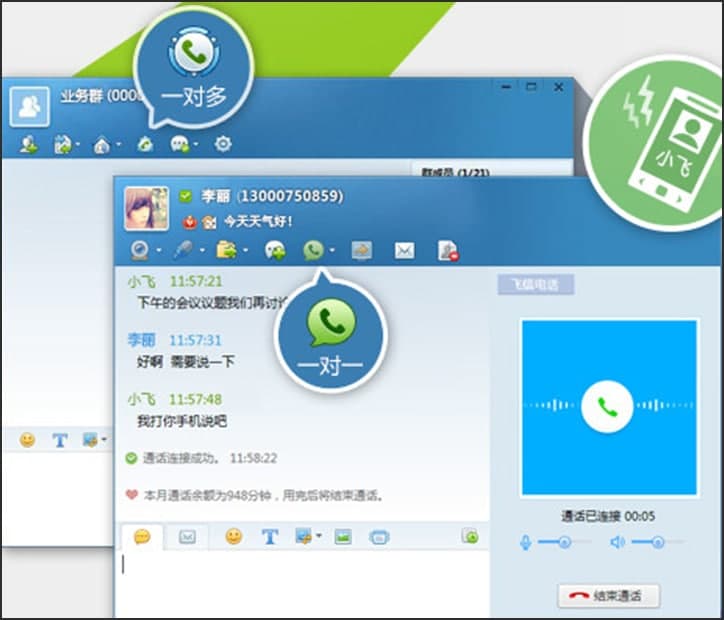
Task: Click 通话已连接 00:05 status text
Action: (x=608, y=516)
